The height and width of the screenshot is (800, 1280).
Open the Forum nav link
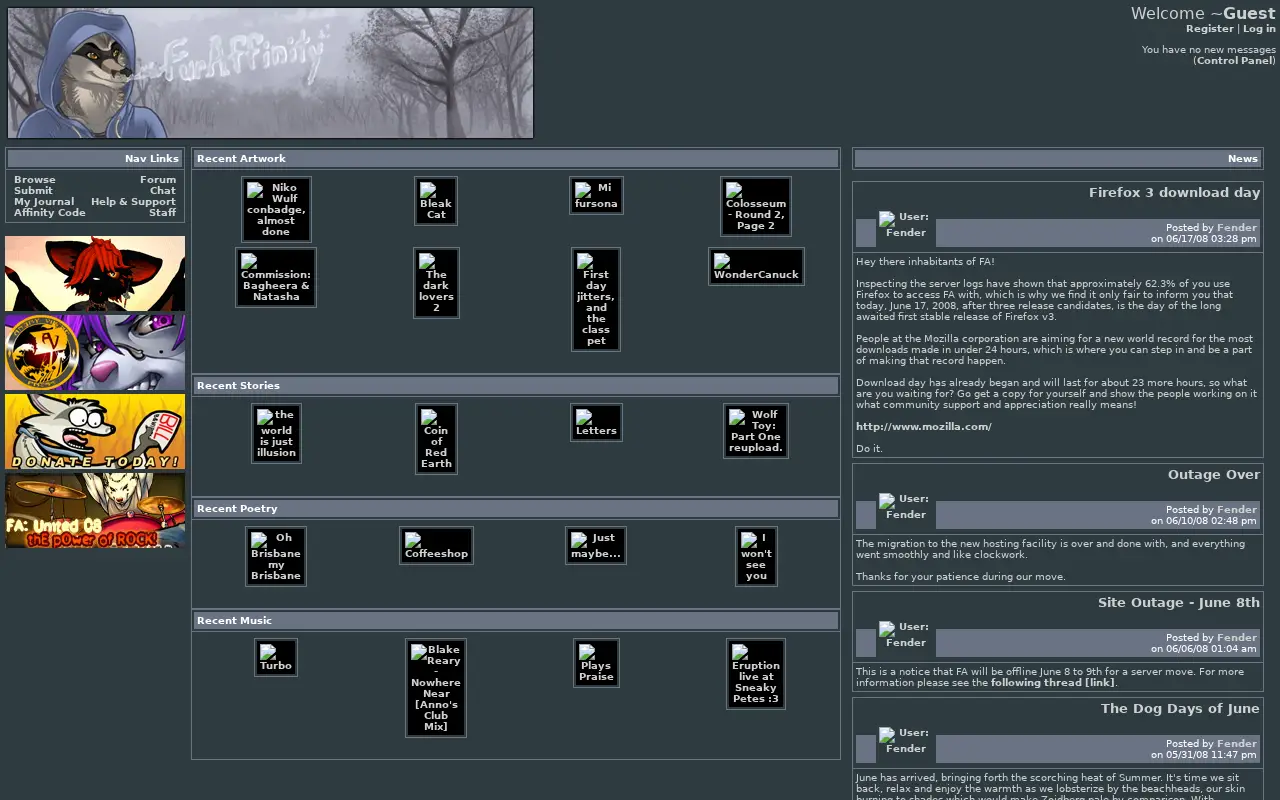[x=158, y=180]
